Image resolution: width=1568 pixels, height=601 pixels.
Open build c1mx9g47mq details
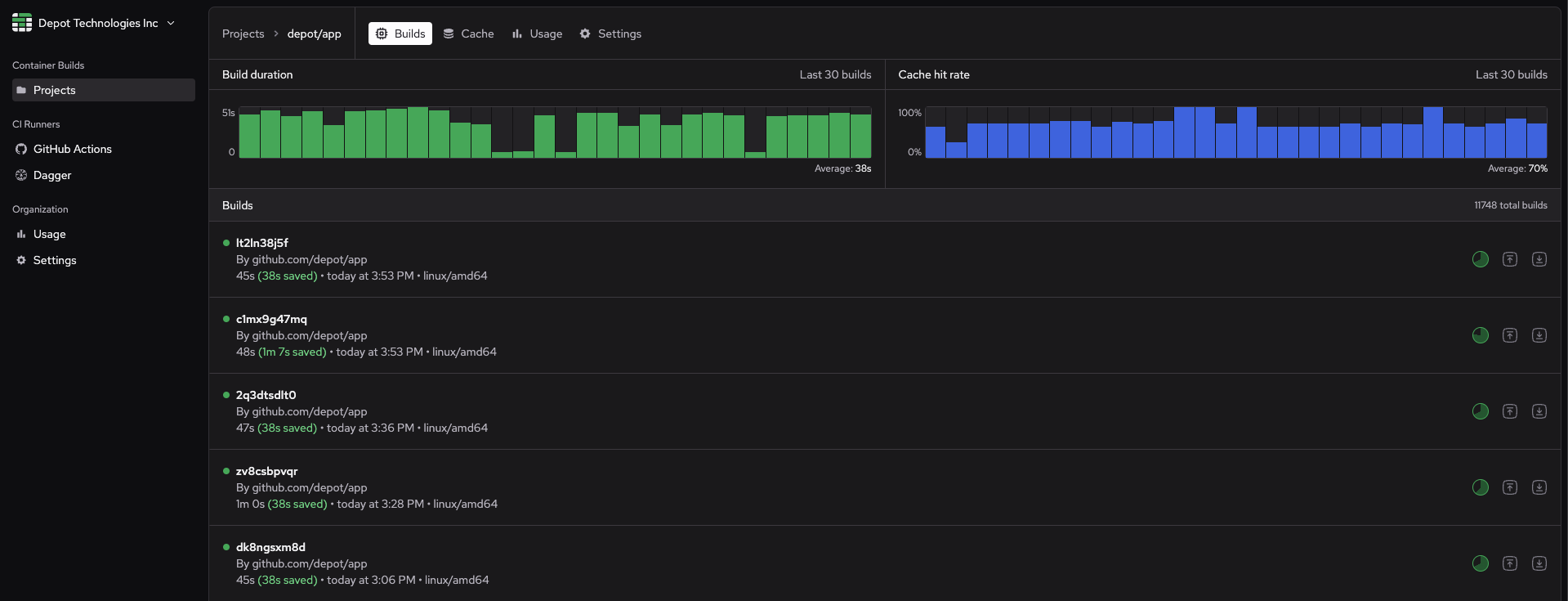(271, 319)
